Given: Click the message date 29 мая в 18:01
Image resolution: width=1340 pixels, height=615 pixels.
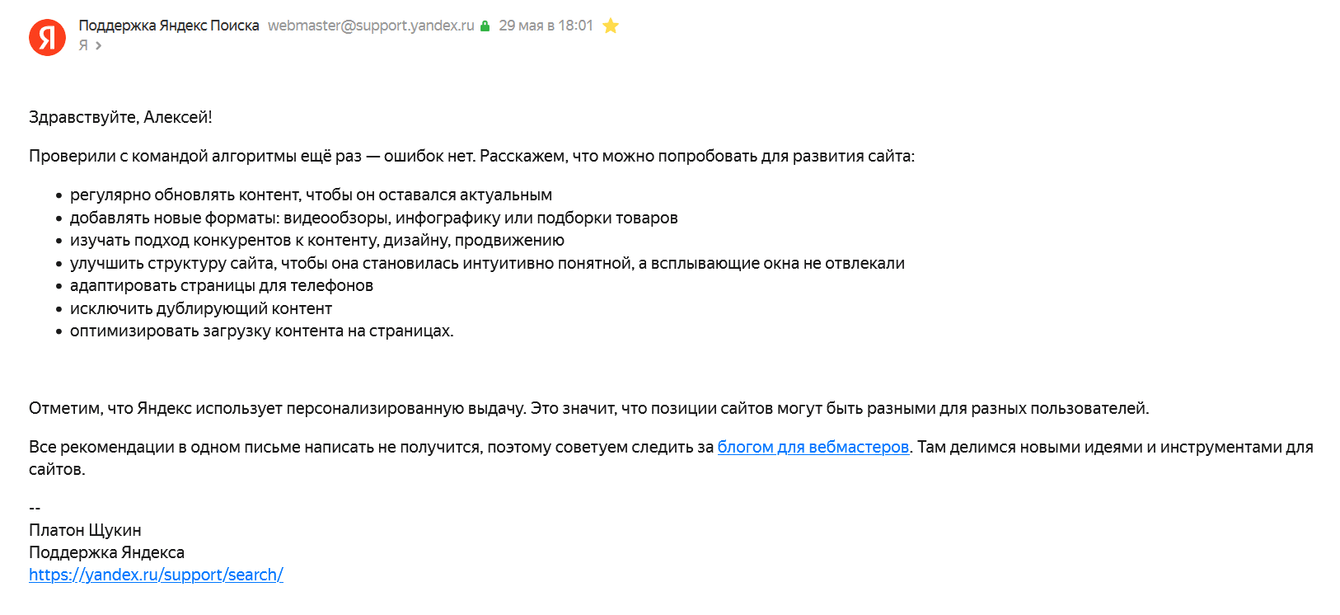Looking at the screenshot, I should point(545,26).
